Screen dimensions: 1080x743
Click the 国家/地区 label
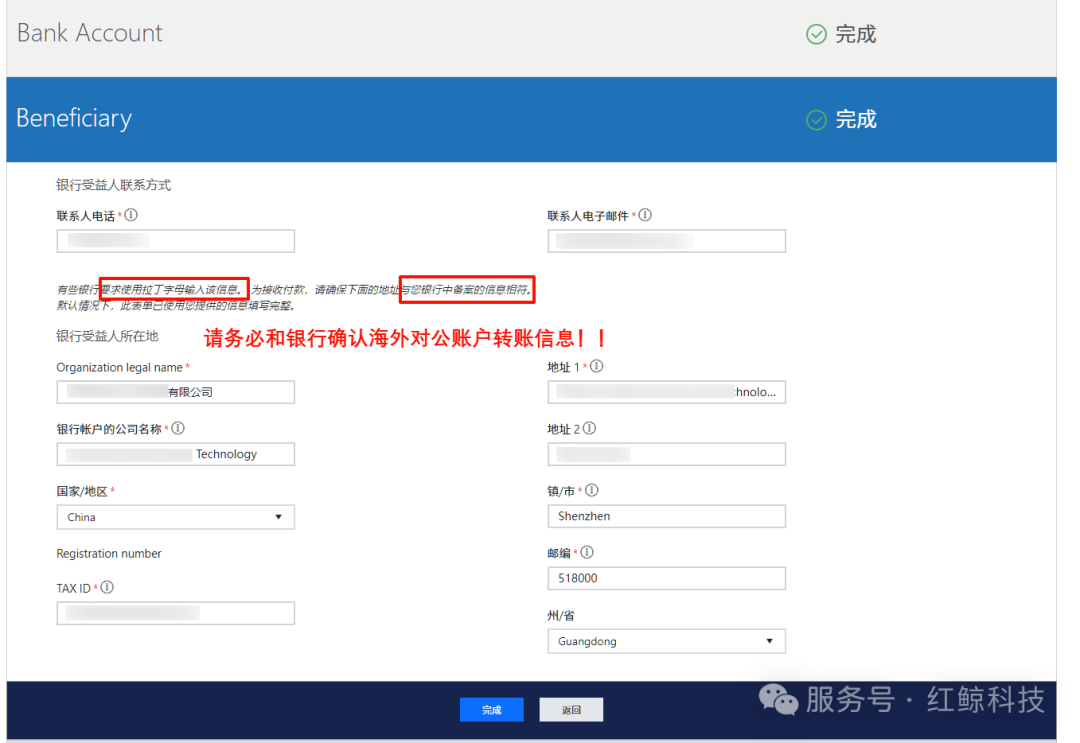click(x=82, y=491)
